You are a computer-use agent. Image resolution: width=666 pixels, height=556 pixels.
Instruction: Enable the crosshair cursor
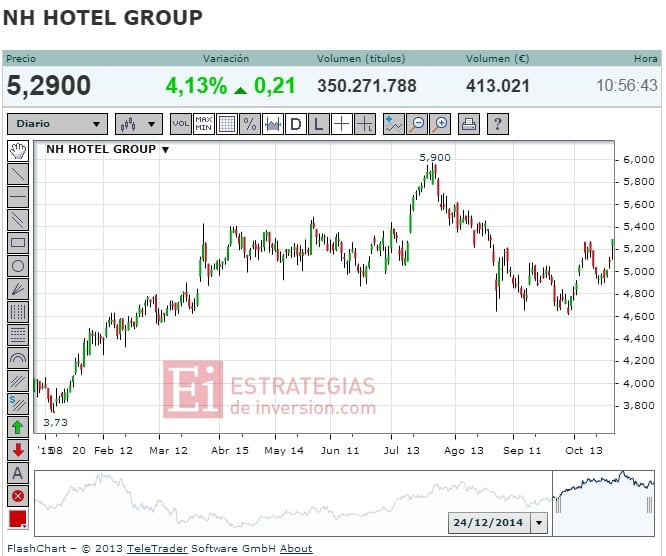(341, 124)
